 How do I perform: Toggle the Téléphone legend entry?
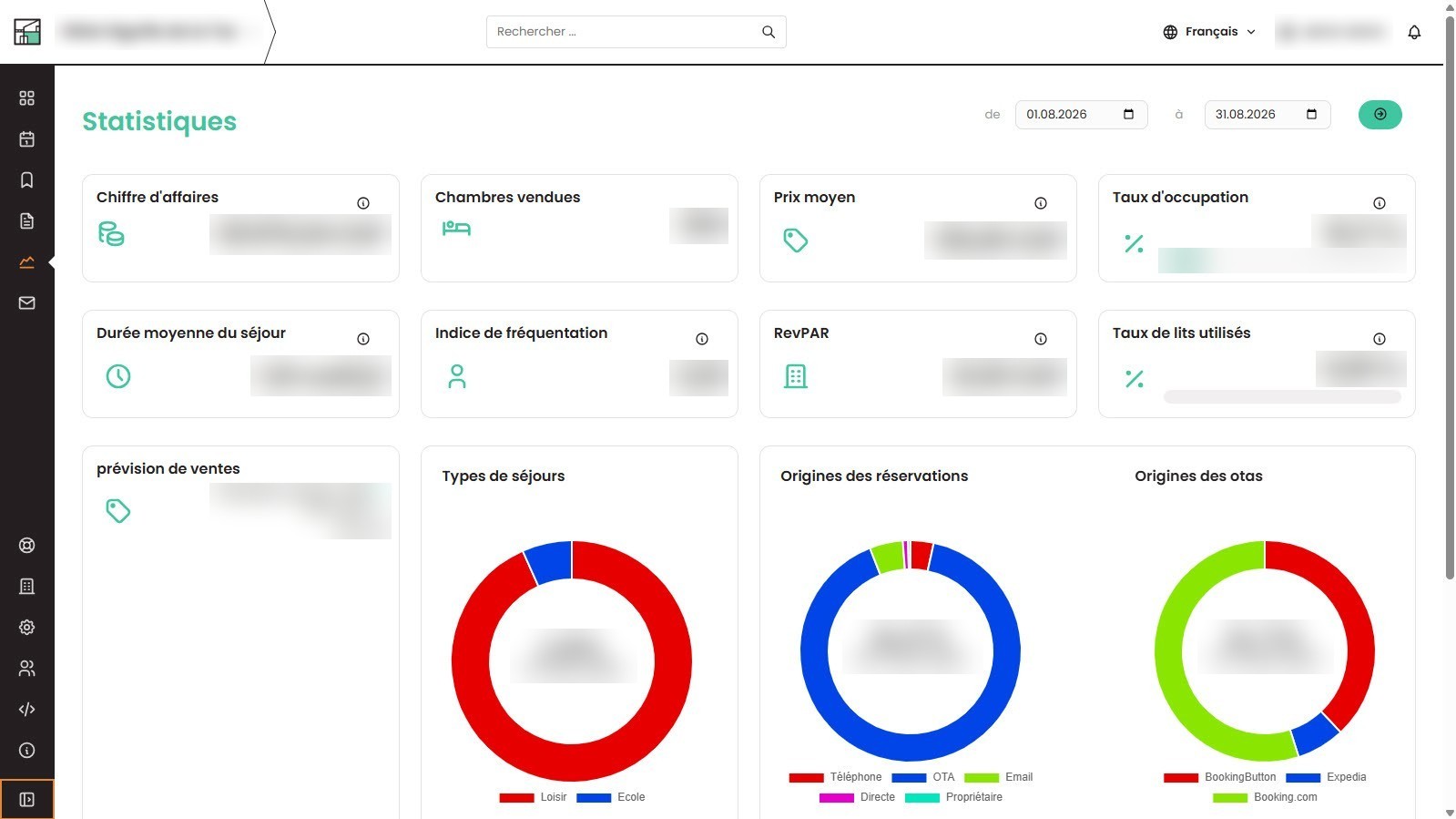tap(835, 778)
